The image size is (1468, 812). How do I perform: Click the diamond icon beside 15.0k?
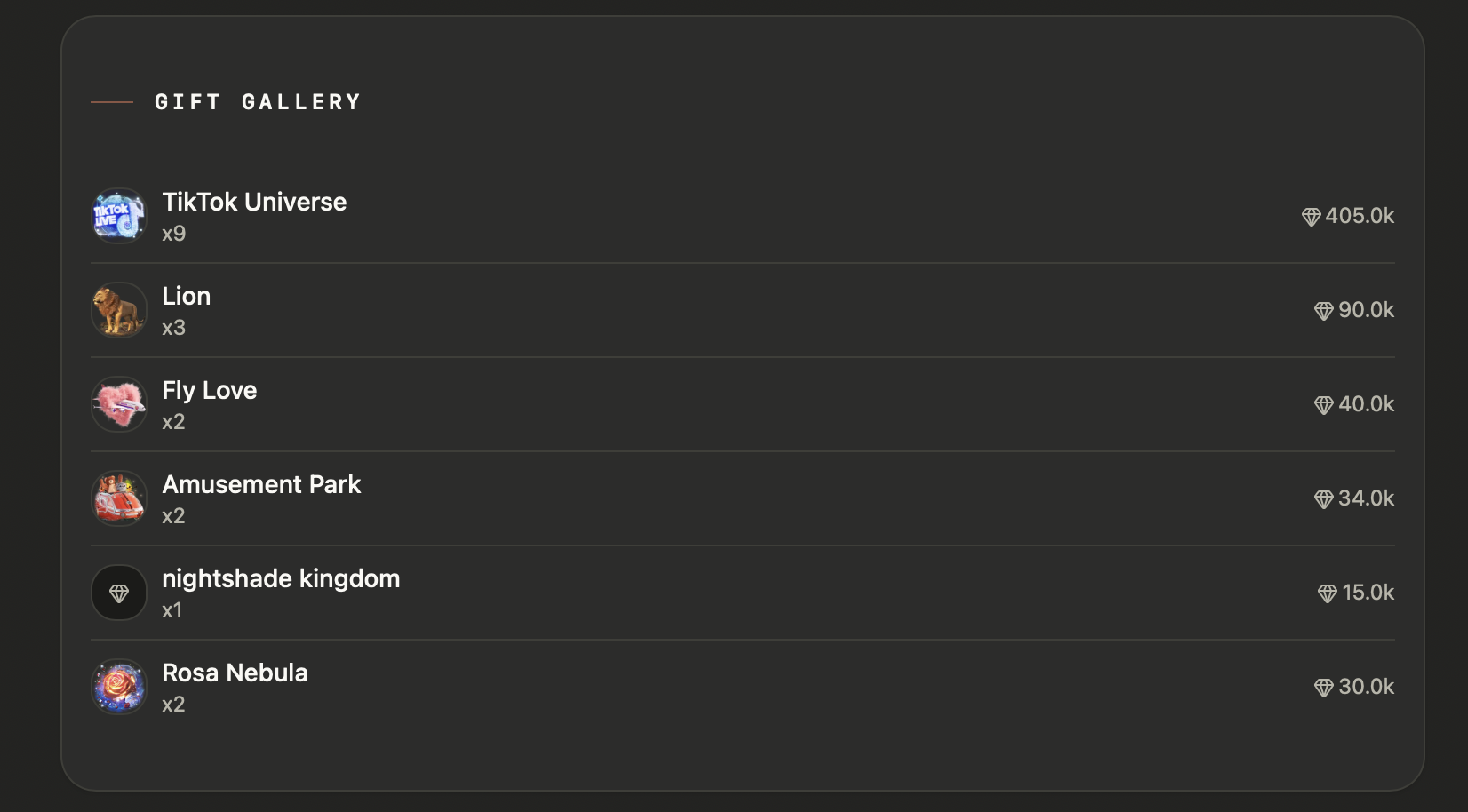tap(1327, 593)
